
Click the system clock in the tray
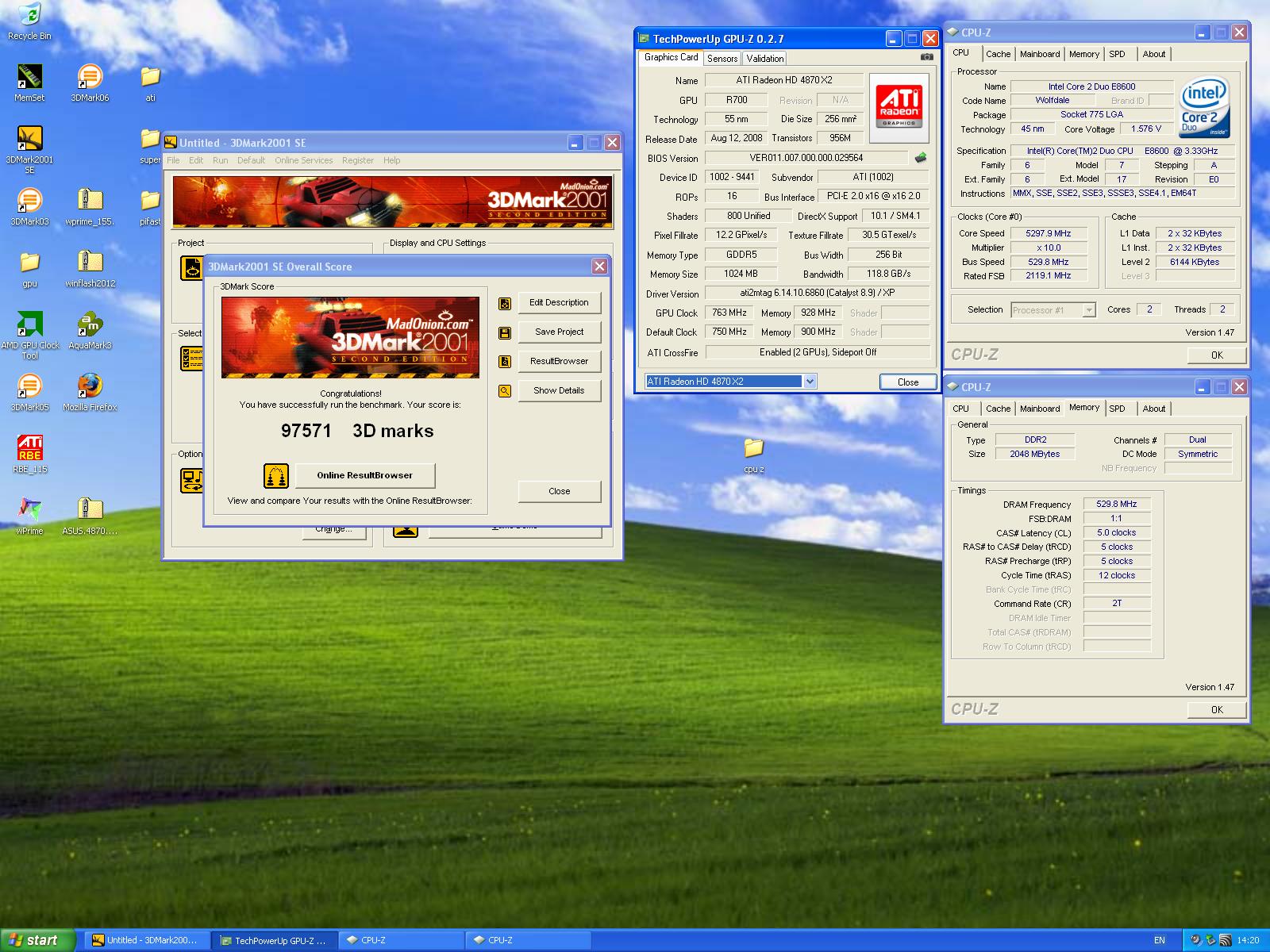pyautogui.click(x=1249, y=941)
